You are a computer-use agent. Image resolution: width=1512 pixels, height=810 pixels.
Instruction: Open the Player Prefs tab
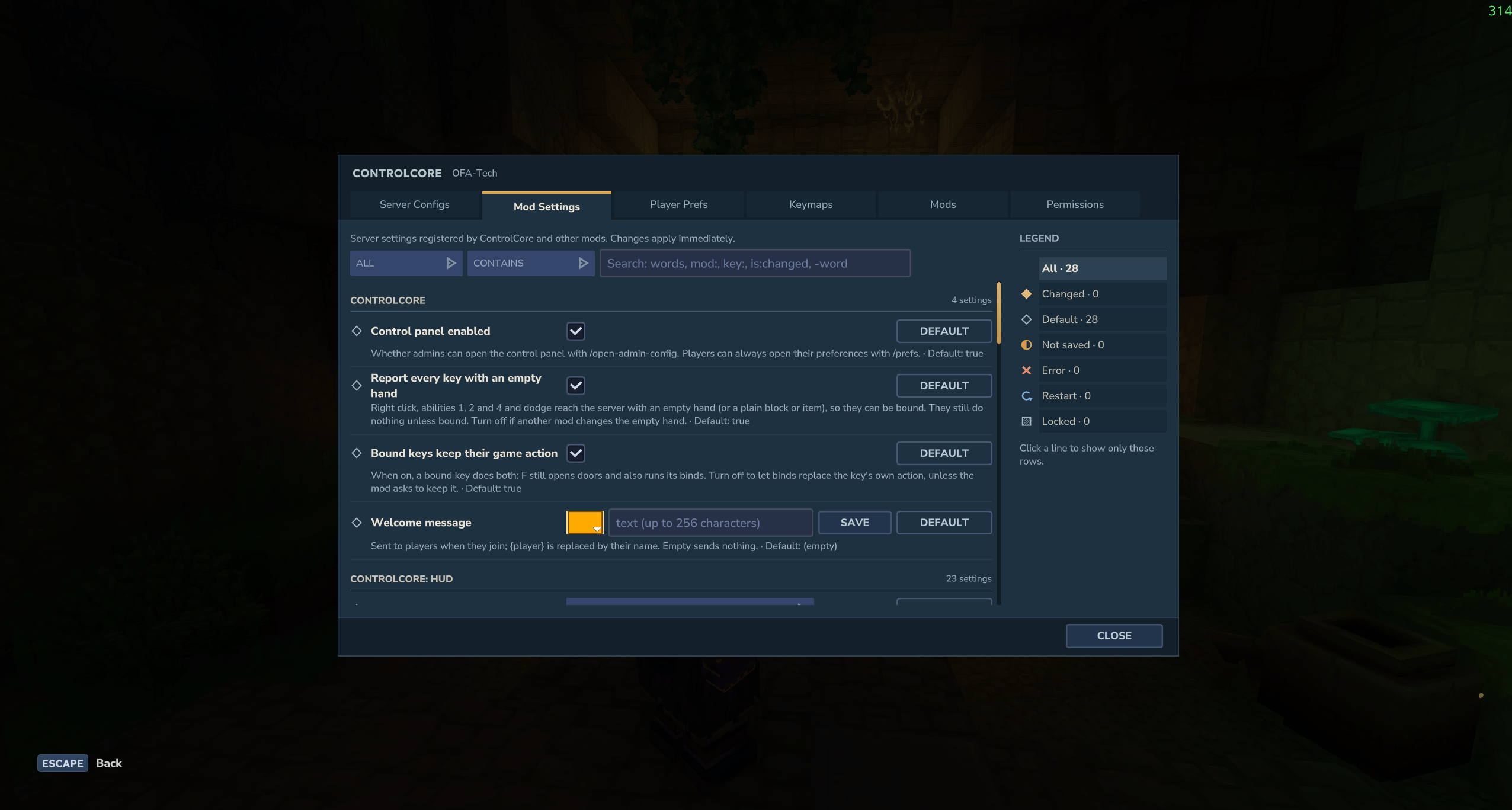pyautogui.click(x=679, y=204)
